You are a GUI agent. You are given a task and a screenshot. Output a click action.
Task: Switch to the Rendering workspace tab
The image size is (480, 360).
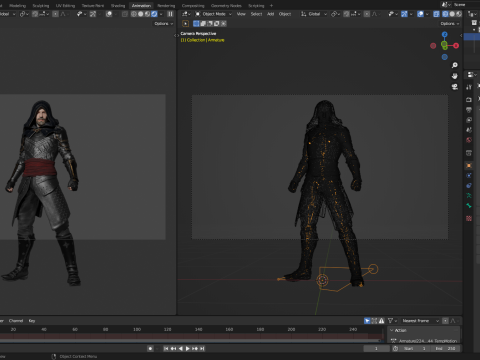pyautogui.click(x=166, y=6)
